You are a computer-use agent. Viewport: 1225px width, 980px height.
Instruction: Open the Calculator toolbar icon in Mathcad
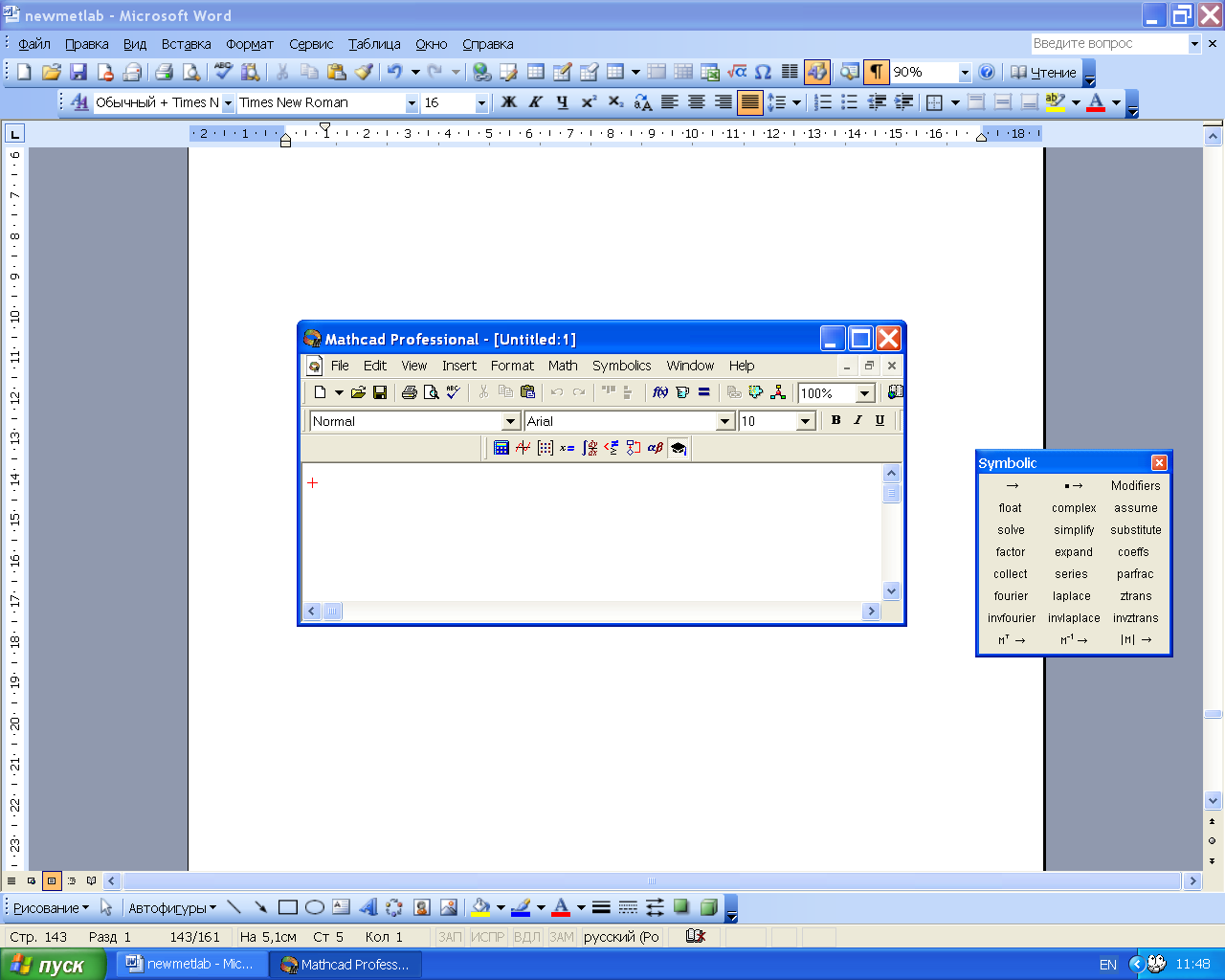tap(501, 448)
